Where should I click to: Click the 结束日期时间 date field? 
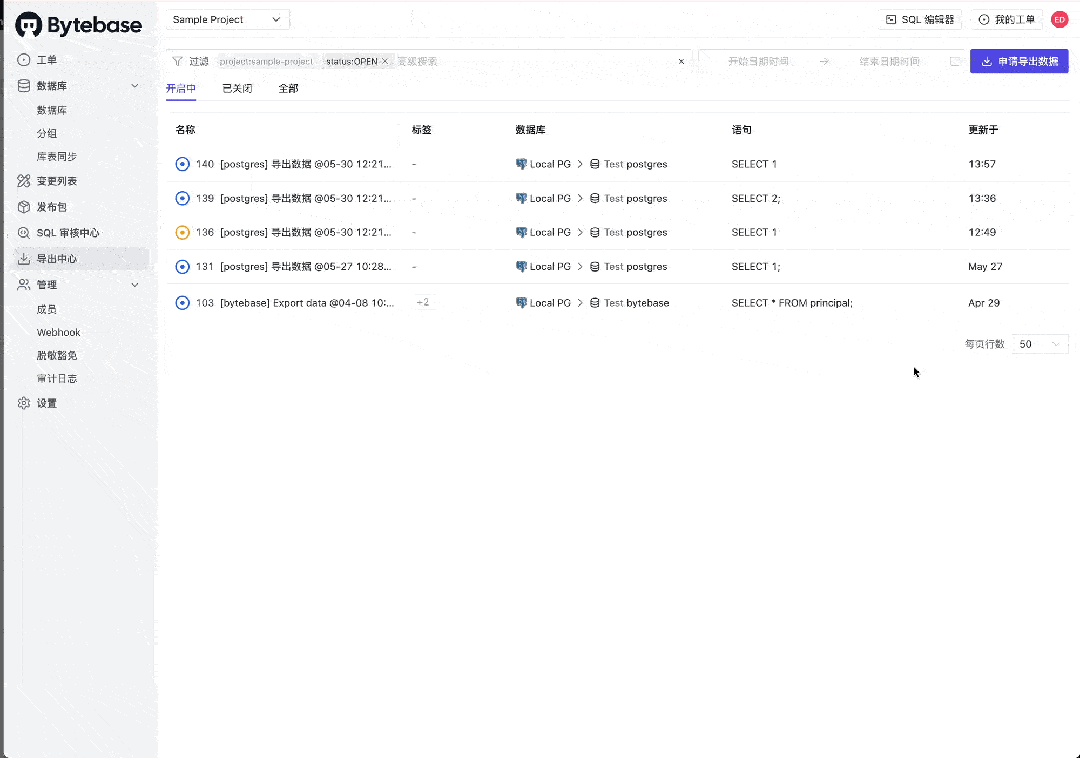point(889,61)
